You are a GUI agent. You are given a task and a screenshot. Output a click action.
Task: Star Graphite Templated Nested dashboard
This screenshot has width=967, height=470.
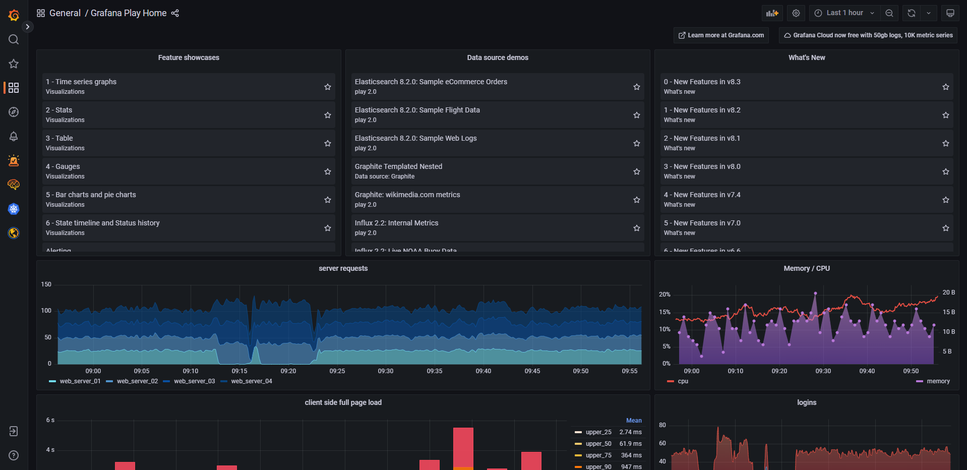(636, 171)
